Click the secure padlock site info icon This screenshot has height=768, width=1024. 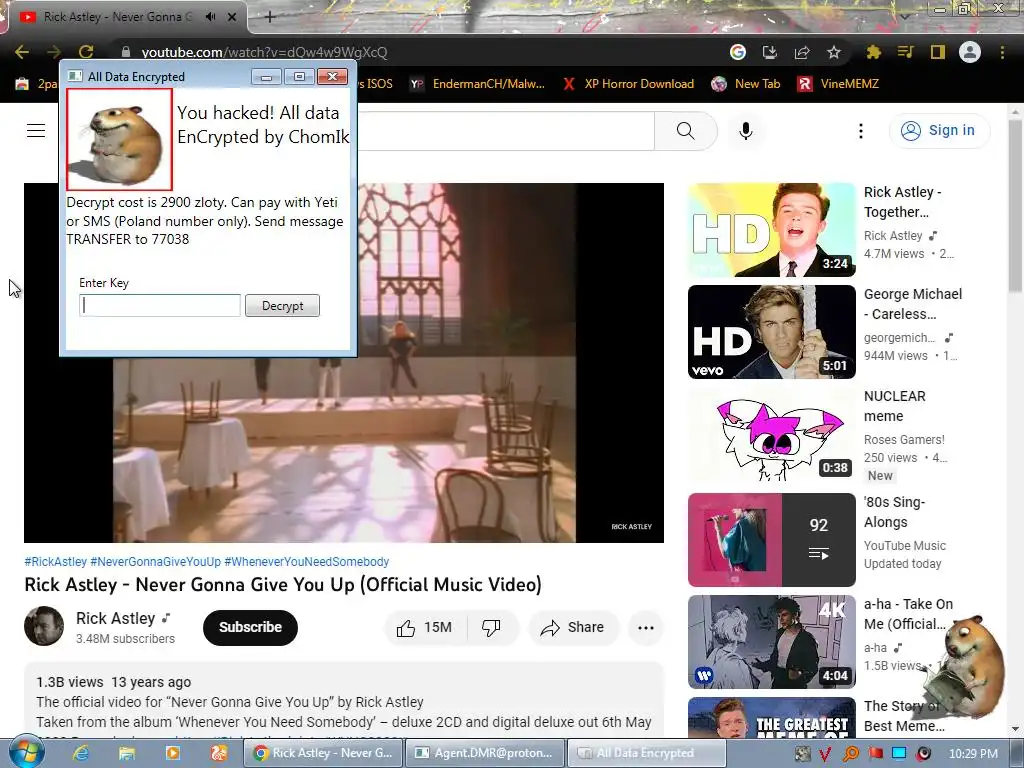point(126,52)
